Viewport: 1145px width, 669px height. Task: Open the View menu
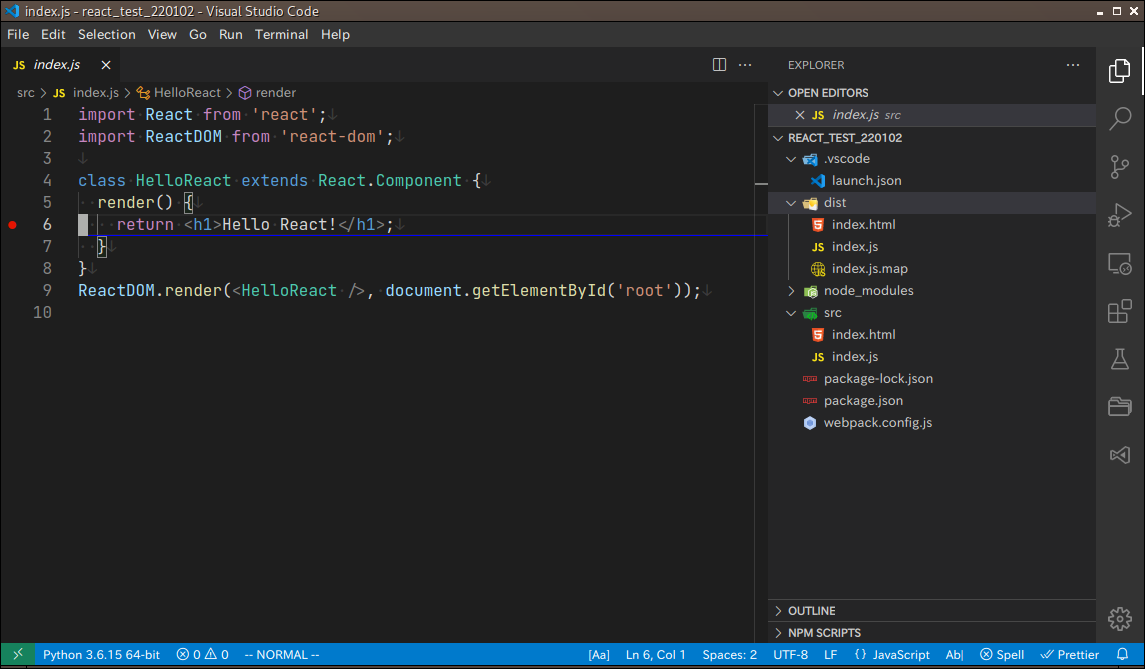coord(162,34)
